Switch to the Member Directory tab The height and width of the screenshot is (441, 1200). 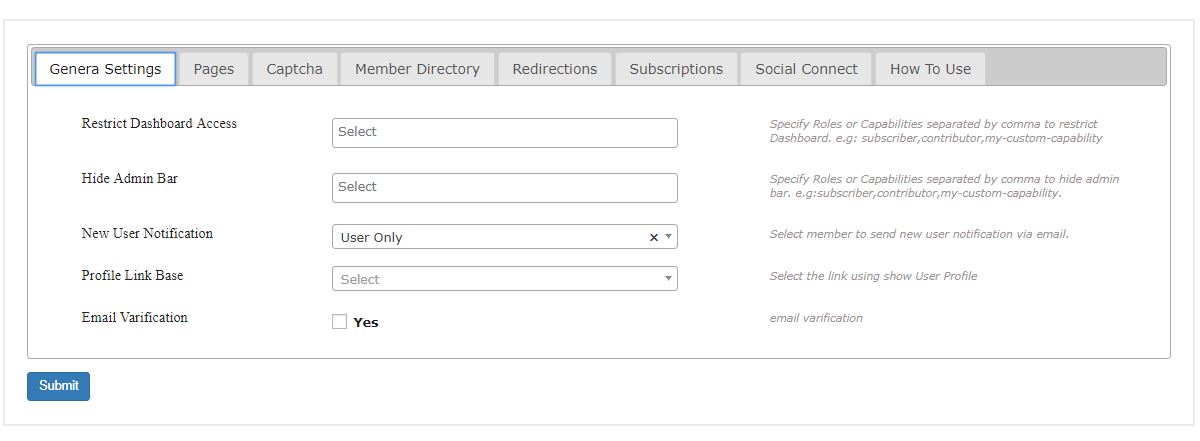[417, 69]
